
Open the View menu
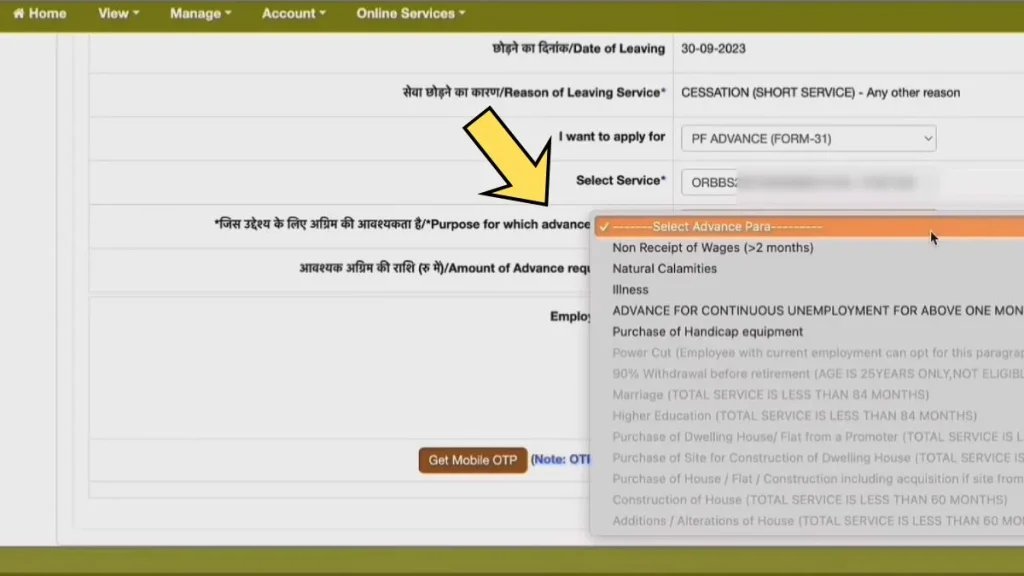point(118,14)
